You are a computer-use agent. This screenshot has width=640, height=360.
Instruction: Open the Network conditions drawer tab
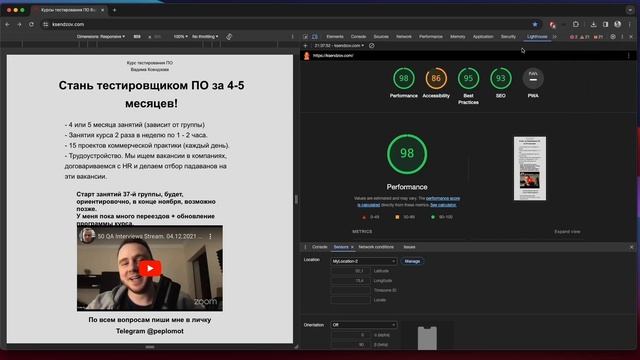coord(376,247)
